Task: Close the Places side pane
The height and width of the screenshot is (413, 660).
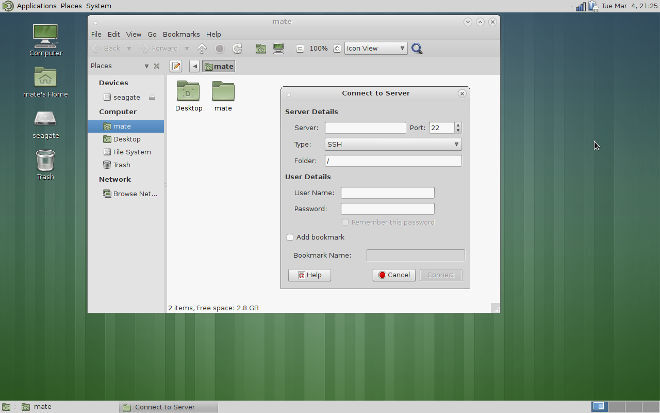Action: 157,66
